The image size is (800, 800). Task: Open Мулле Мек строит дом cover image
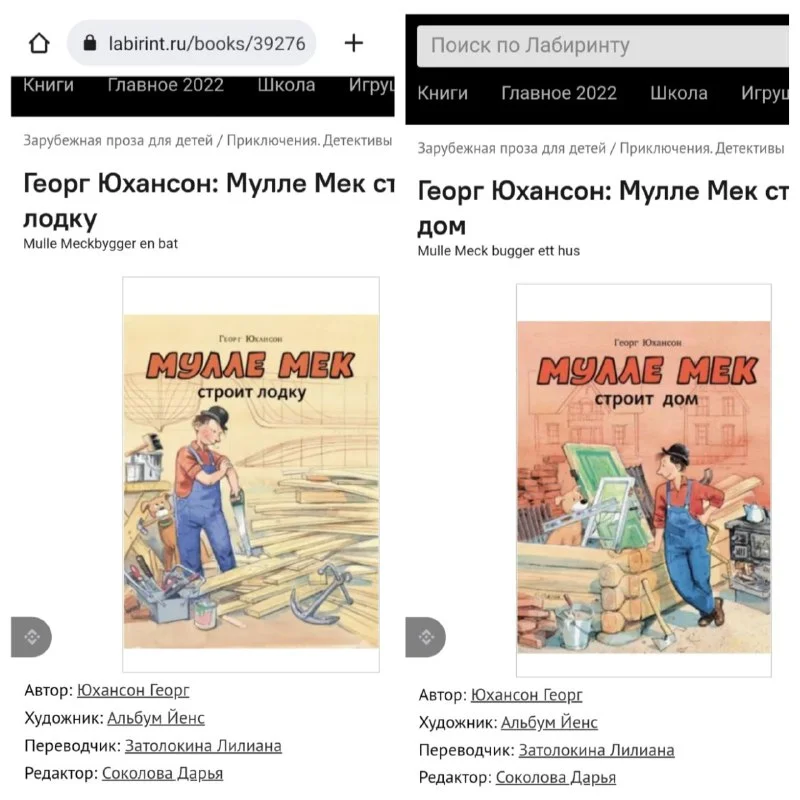pos(644,480)
